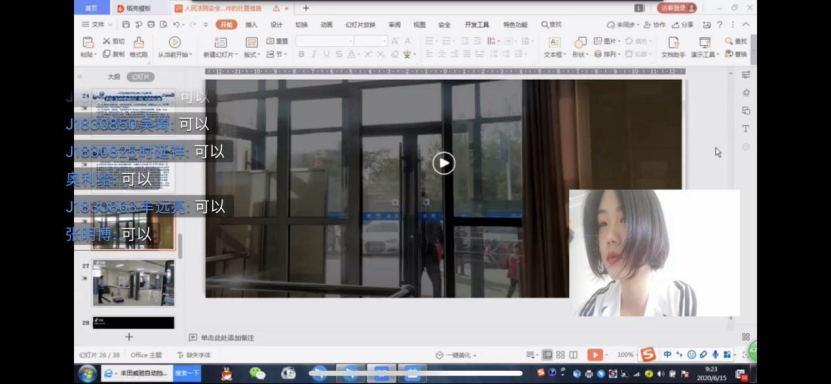The image size is (831, 384).
Task: Open the Animation (动画) ribbon tab
Action: (x=326, y=24)
